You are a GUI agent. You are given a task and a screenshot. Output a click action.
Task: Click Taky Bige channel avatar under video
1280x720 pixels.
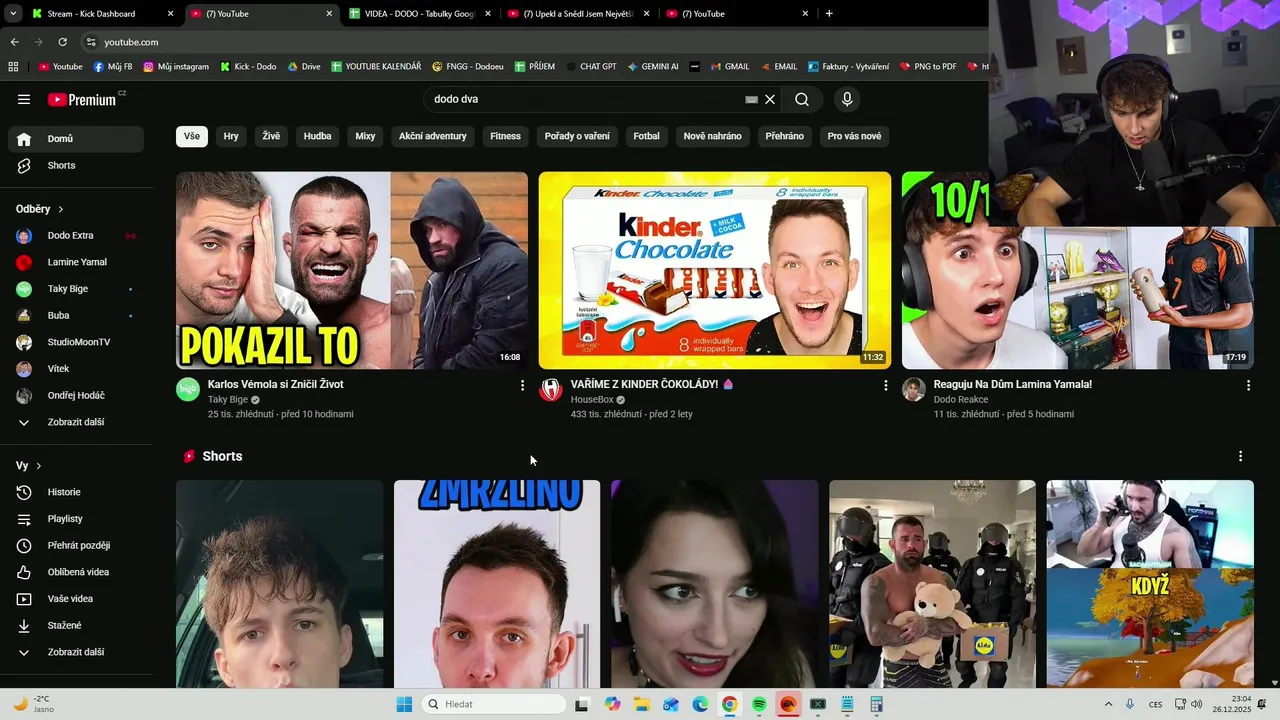coord(188,390)
